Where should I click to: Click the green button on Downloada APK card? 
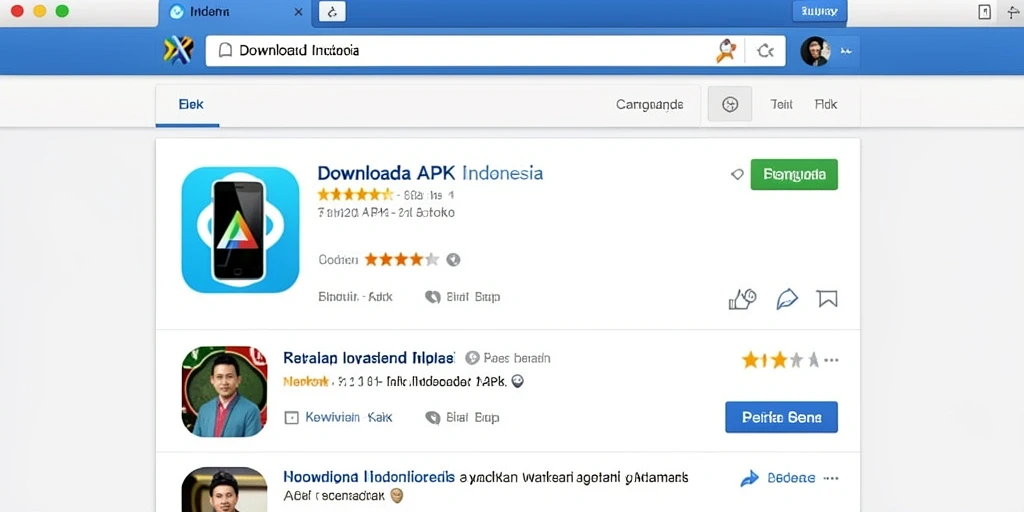click(794, 174)
